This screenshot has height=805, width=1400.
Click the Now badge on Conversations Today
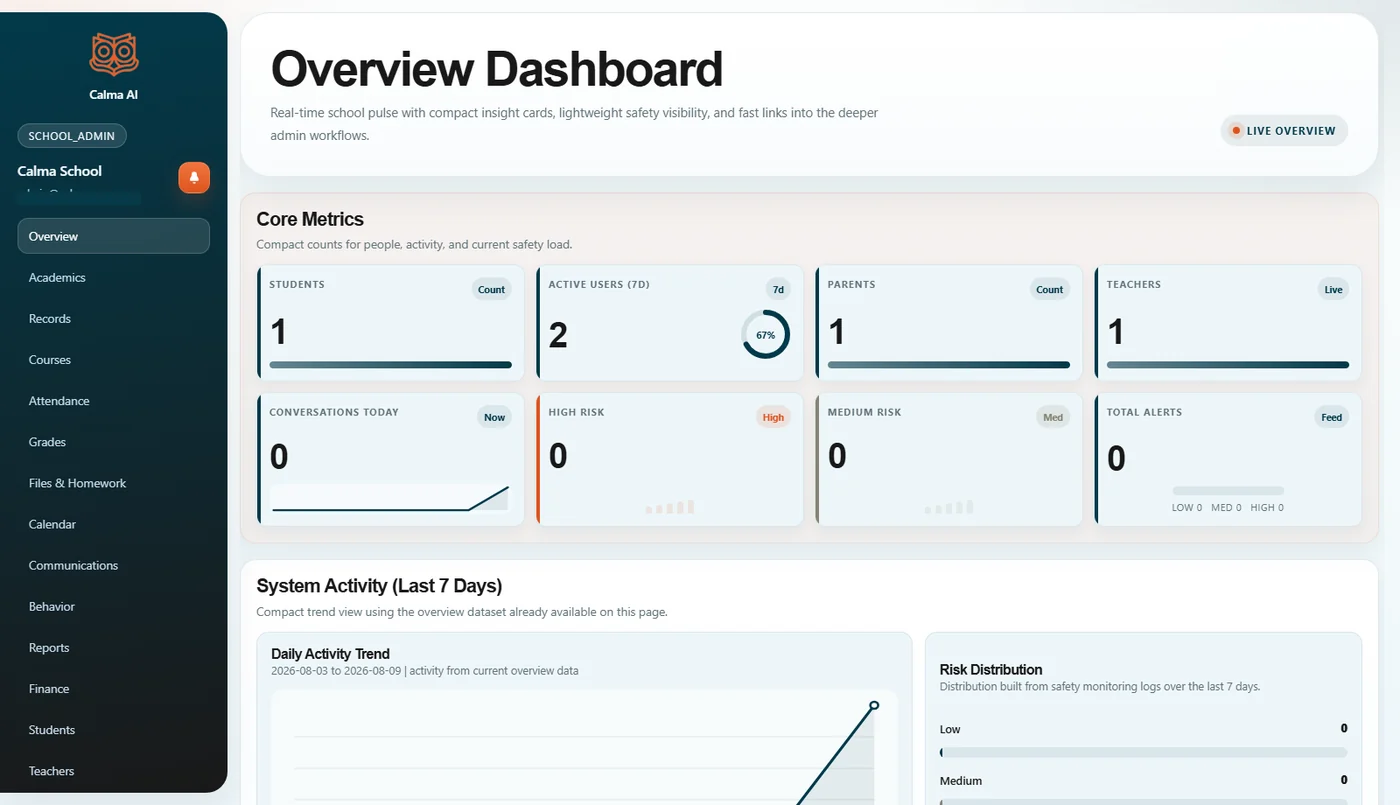495,417
